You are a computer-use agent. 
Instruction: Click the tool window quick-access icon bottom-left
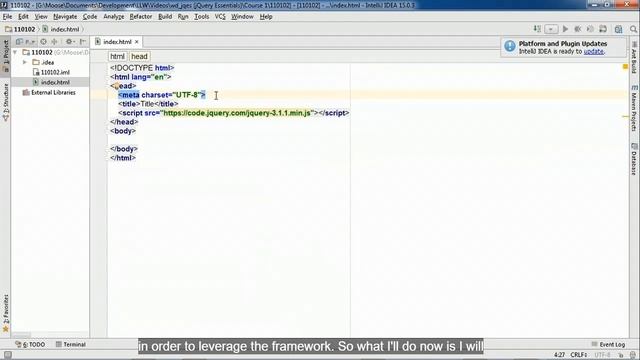pos(7,355)
